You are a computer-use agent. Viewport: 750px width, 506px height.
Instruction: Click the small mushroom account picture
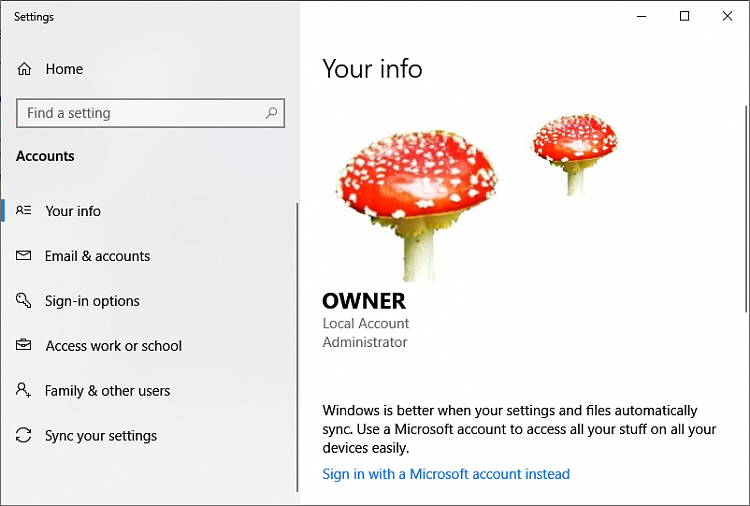[574, 154]
